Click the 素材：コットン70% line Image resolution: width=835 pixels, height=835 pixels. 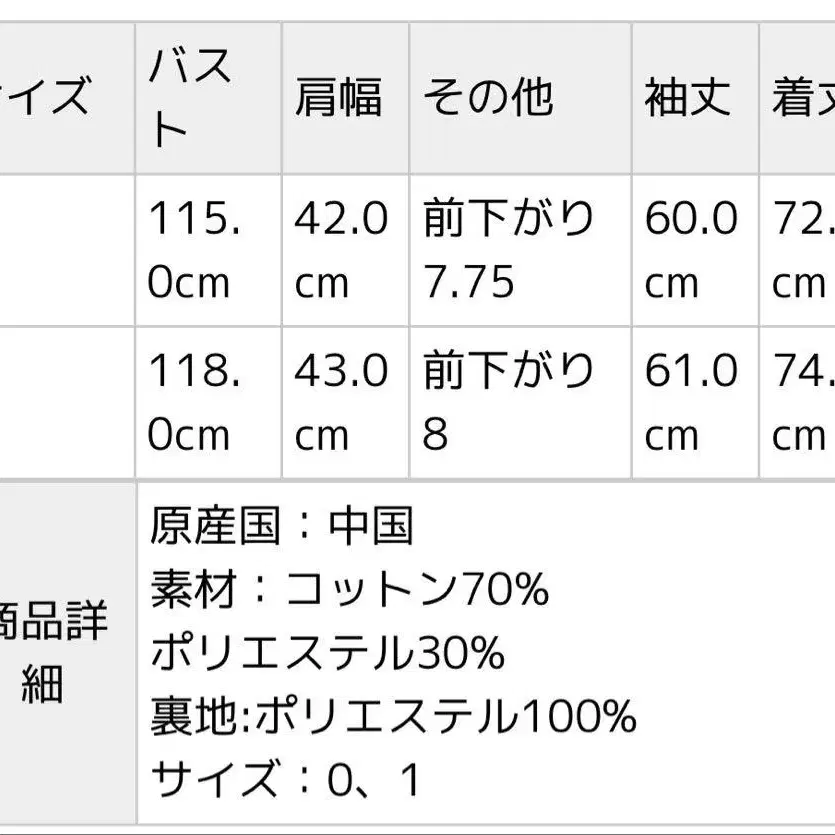point(350,589)
